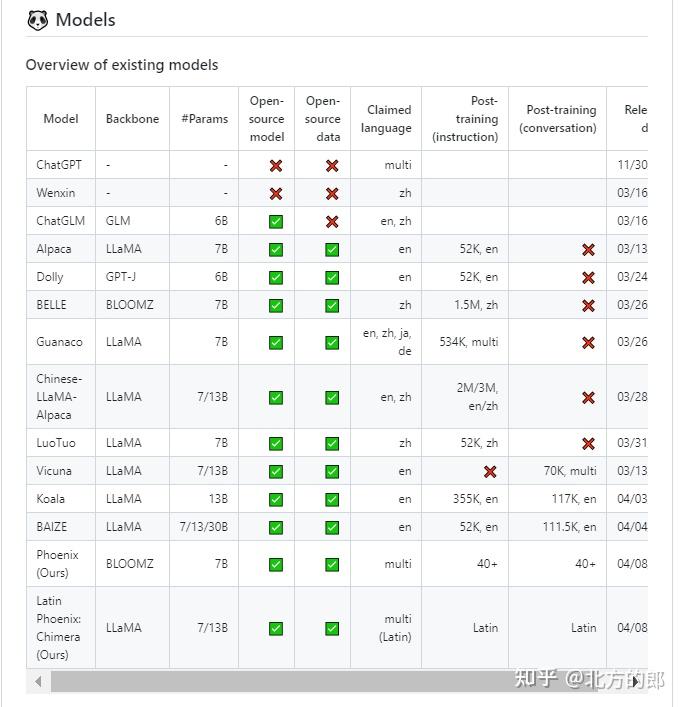
Task: Click right arrow of horizontal scrollbar
Action: point(636,682)
